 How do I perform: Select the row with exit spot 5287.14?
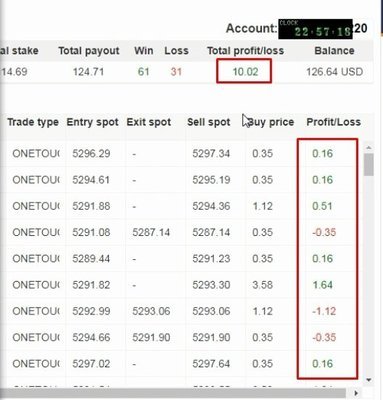(182, 232)
